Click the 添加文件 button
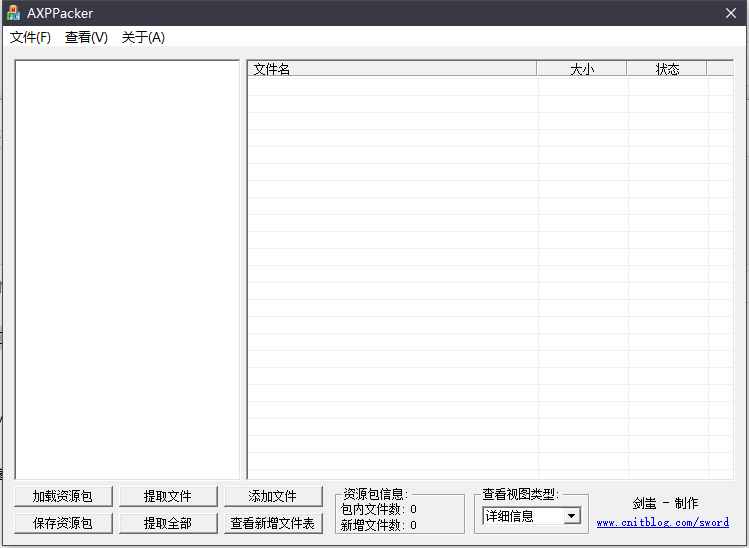This screenshot has height=548, width=749. coord(272,496)
